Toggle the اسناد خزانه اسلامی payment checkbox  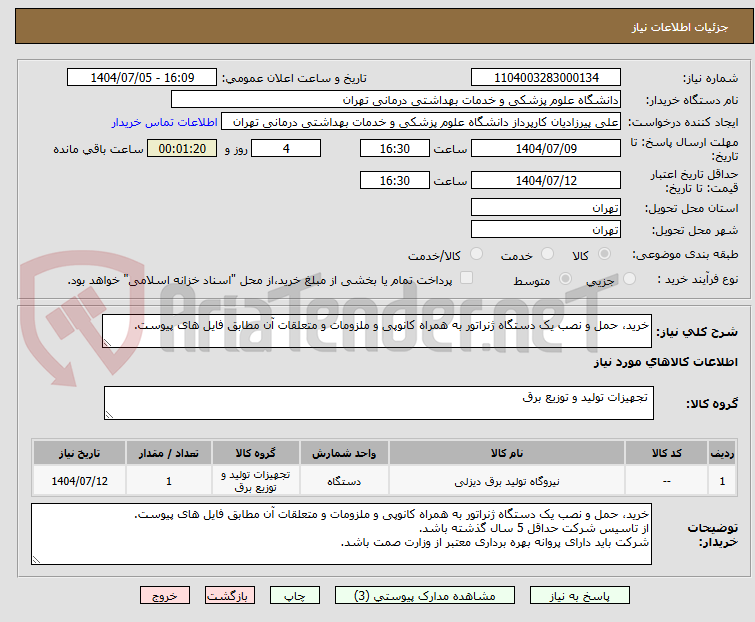click(466, 279)
